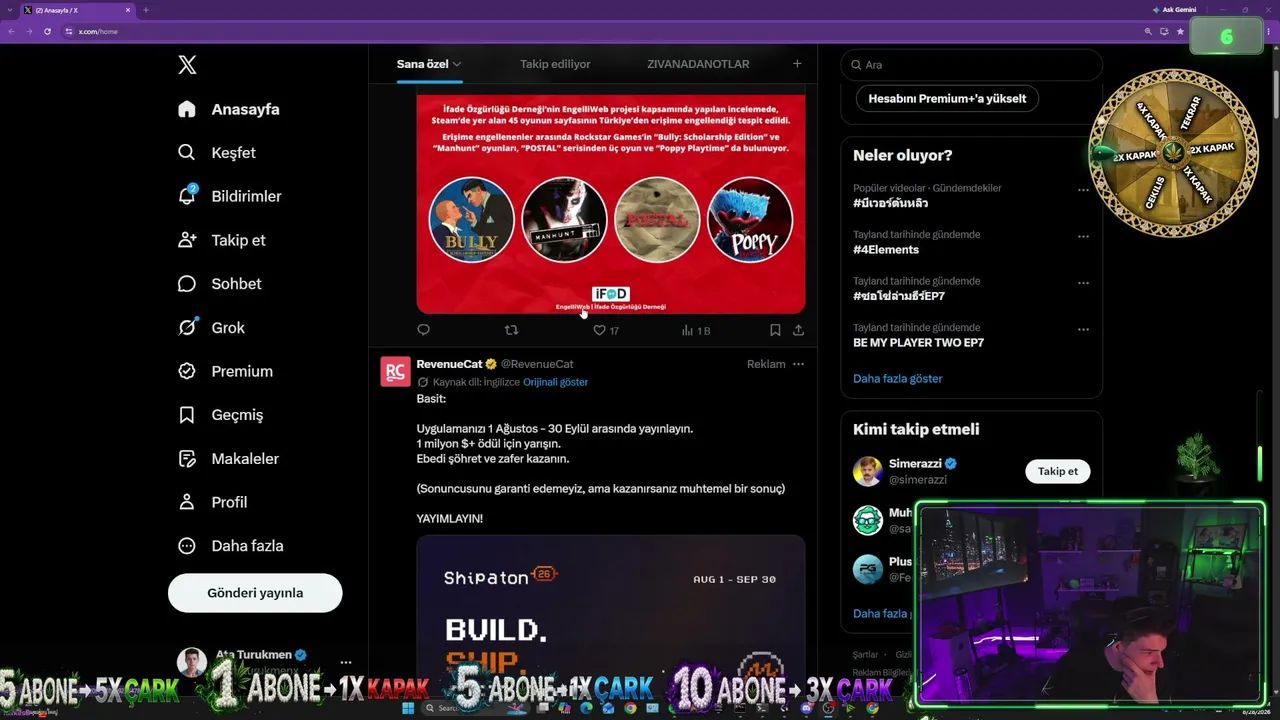This screenshot has height=720, width=1280.
Task: View analytics showing 1 B views
Action: pyautogui.click(x=695, y=330)
